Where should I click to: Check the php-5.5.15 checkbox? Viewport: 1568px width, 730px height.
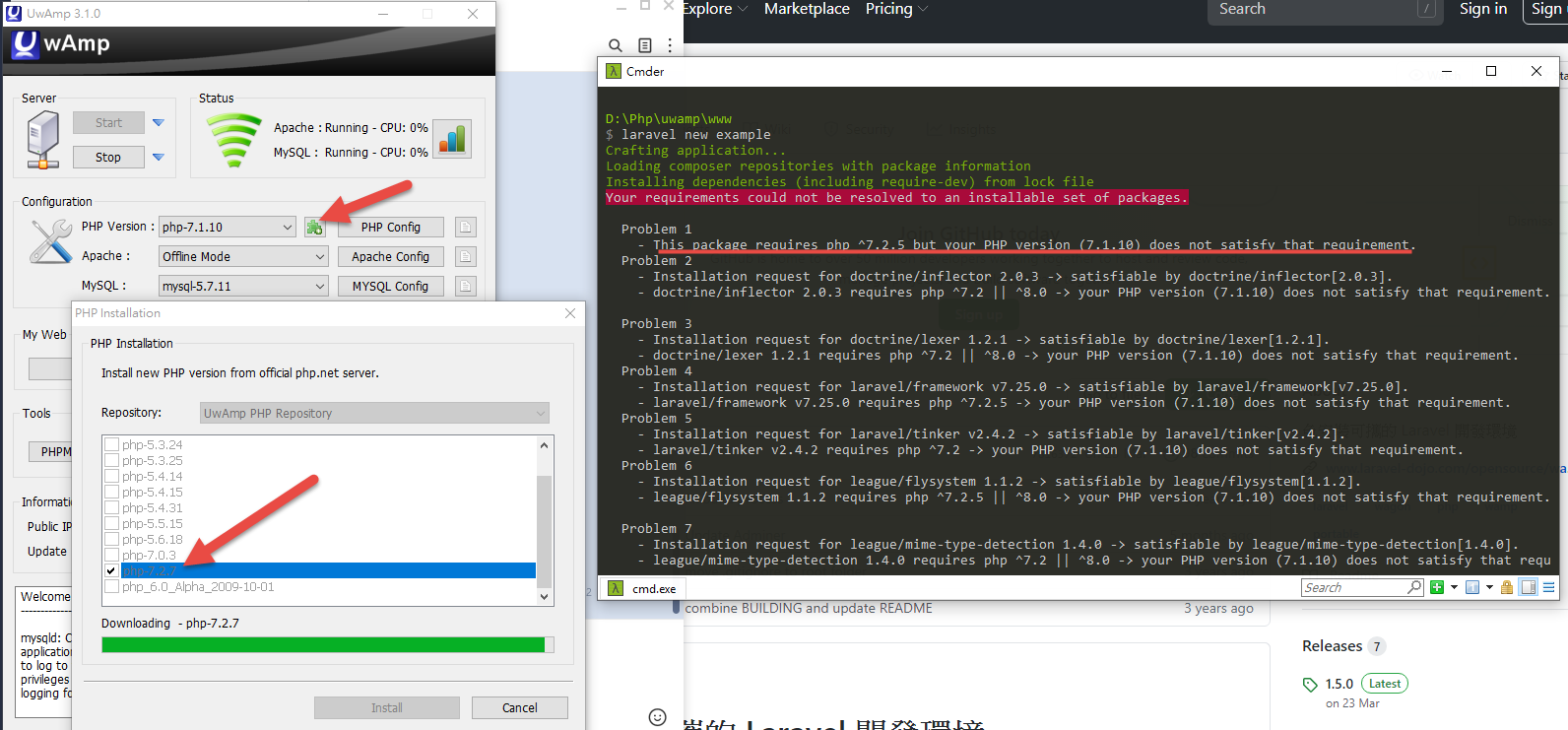coord(112,524)
